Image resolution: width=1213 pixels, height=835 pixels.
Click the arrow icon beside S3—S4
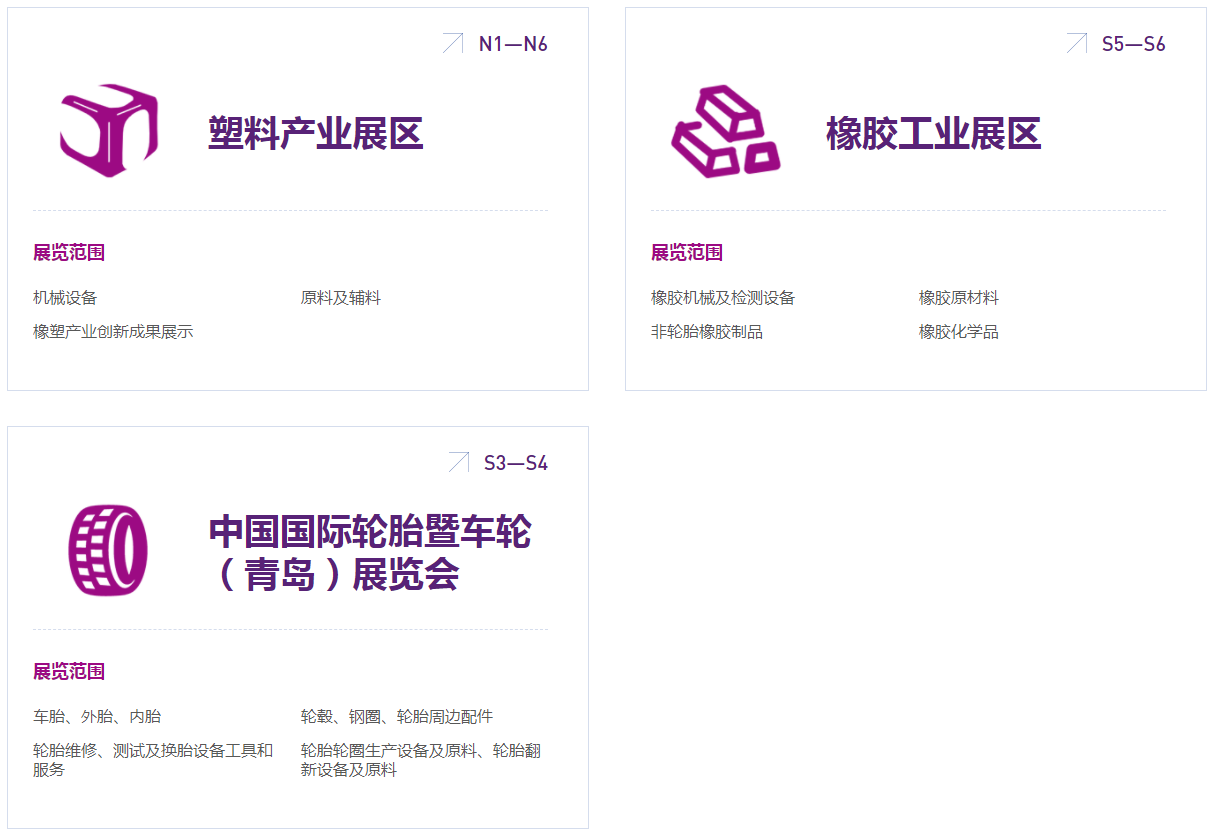[x=459, y=462]
